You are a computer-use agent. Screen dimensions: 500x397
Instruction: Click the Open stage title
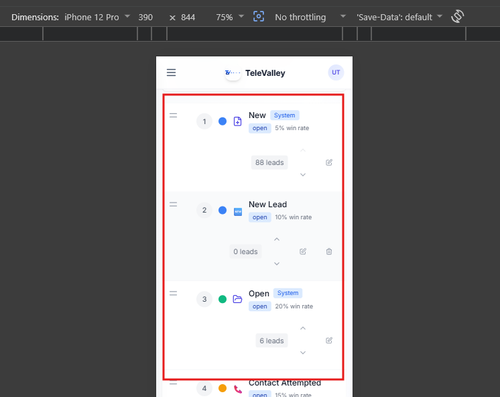tap(259, 293)
